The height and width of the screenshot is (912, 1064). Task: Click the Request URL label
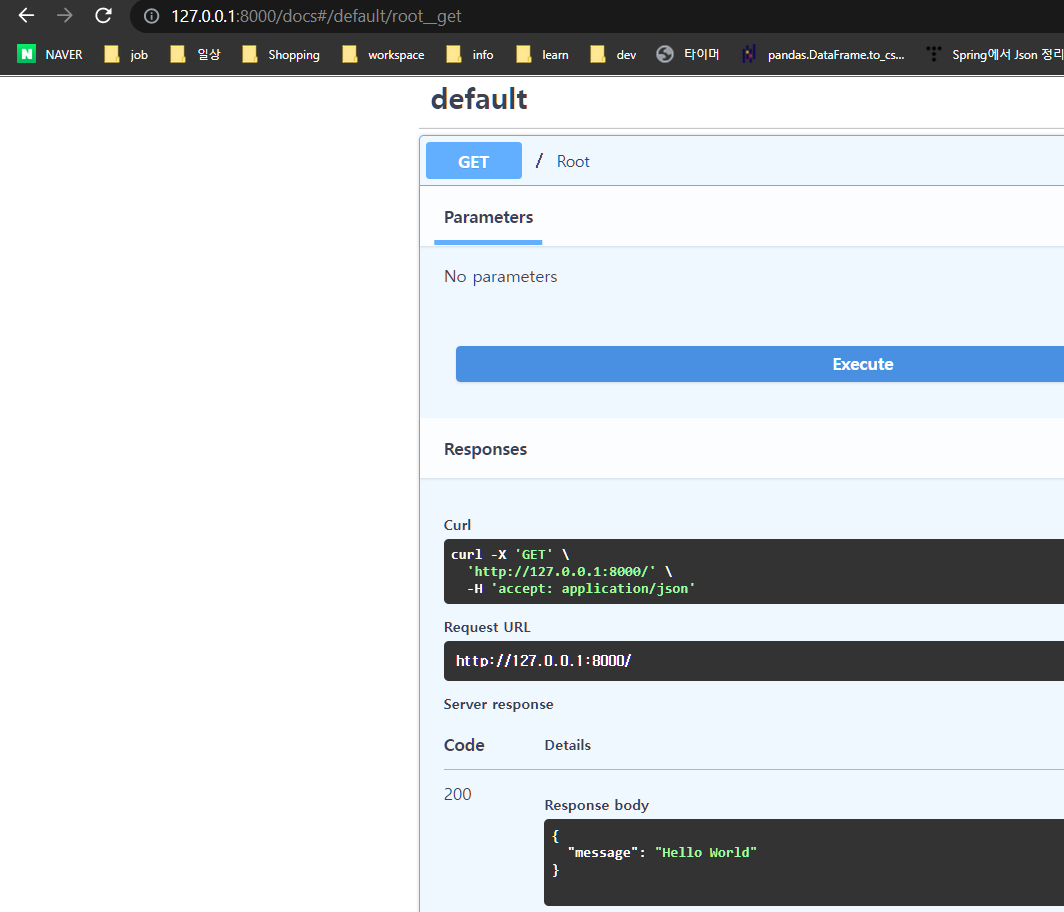pos(487,627)
